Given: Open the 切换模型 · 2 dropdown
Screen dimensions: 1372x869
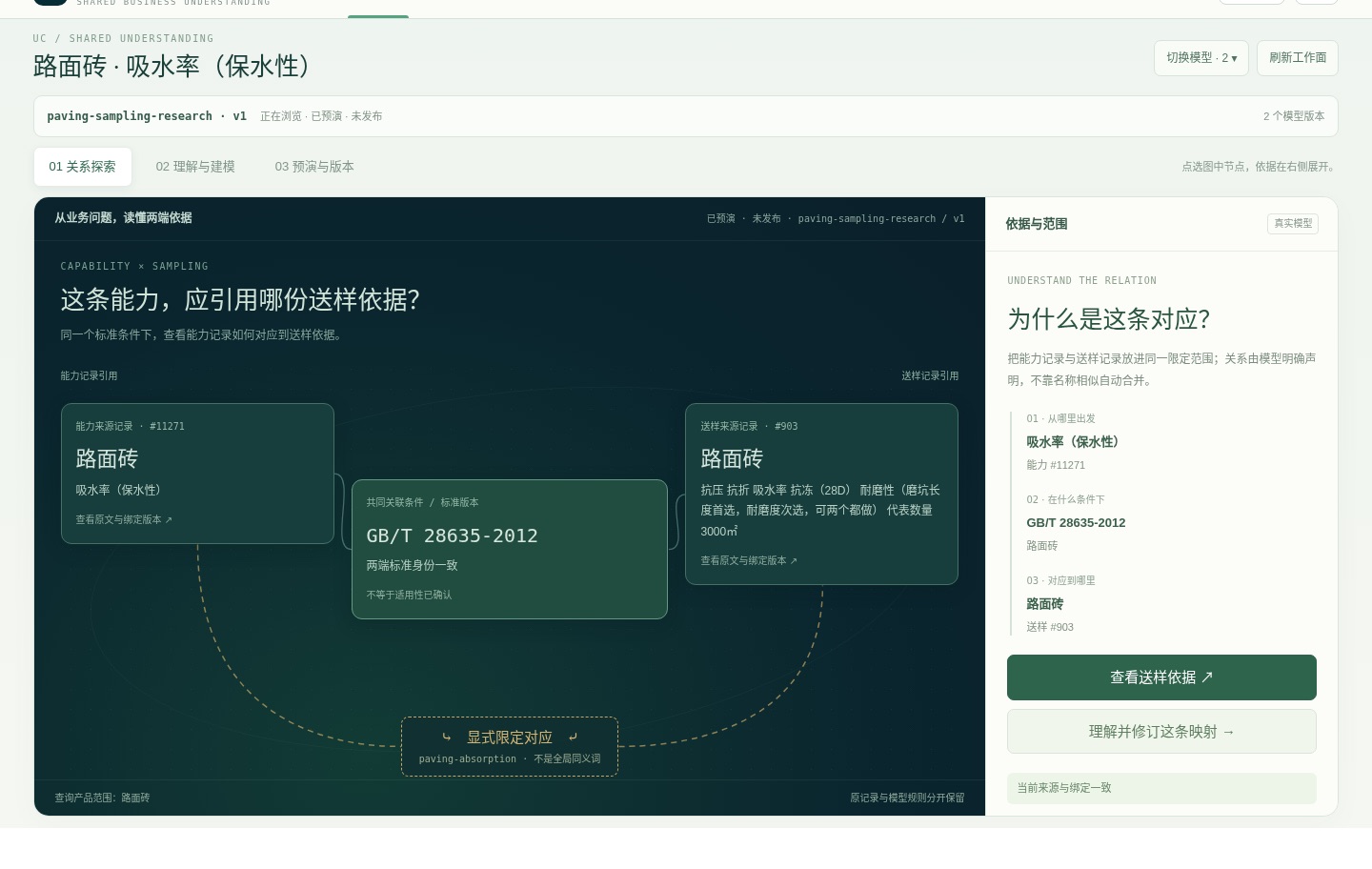Looking at the screenshot, I should coord(1200,58).
